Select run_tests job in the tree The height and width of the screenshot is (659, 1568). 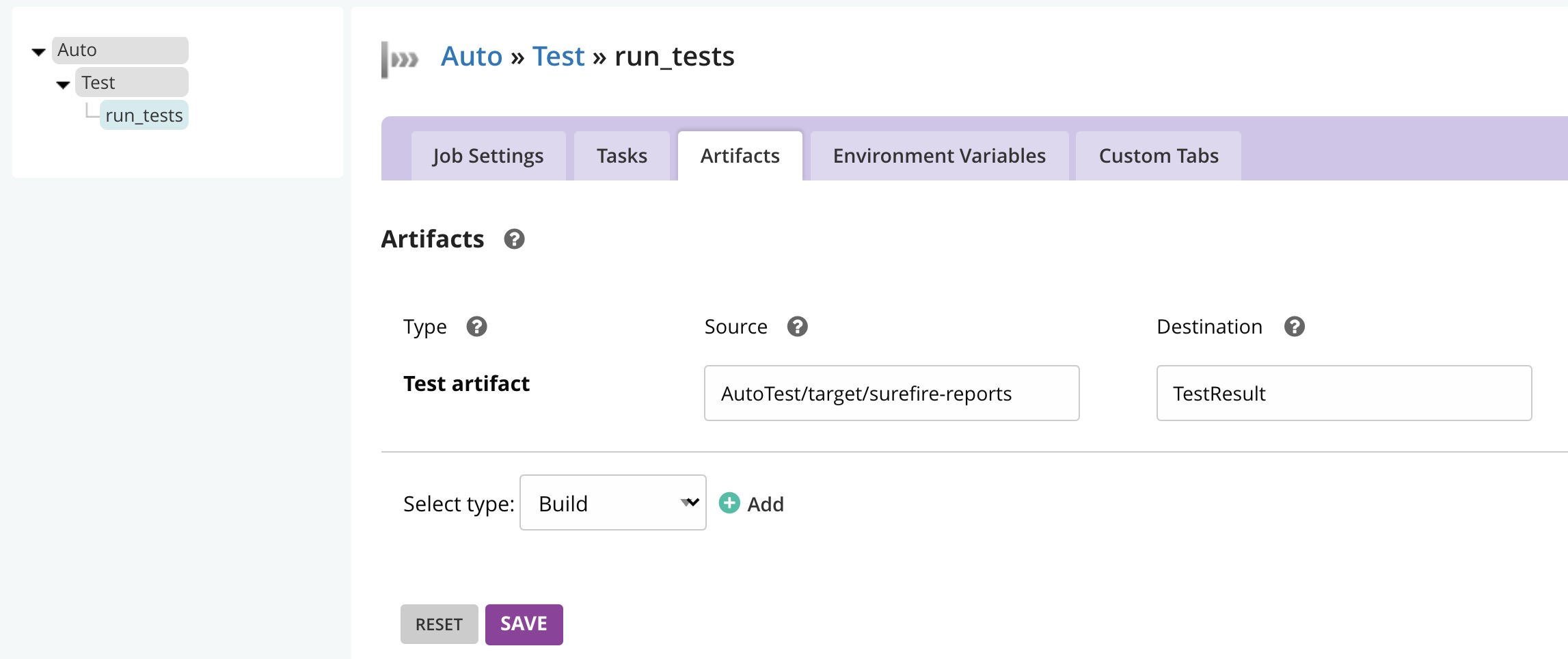(144, 116)
